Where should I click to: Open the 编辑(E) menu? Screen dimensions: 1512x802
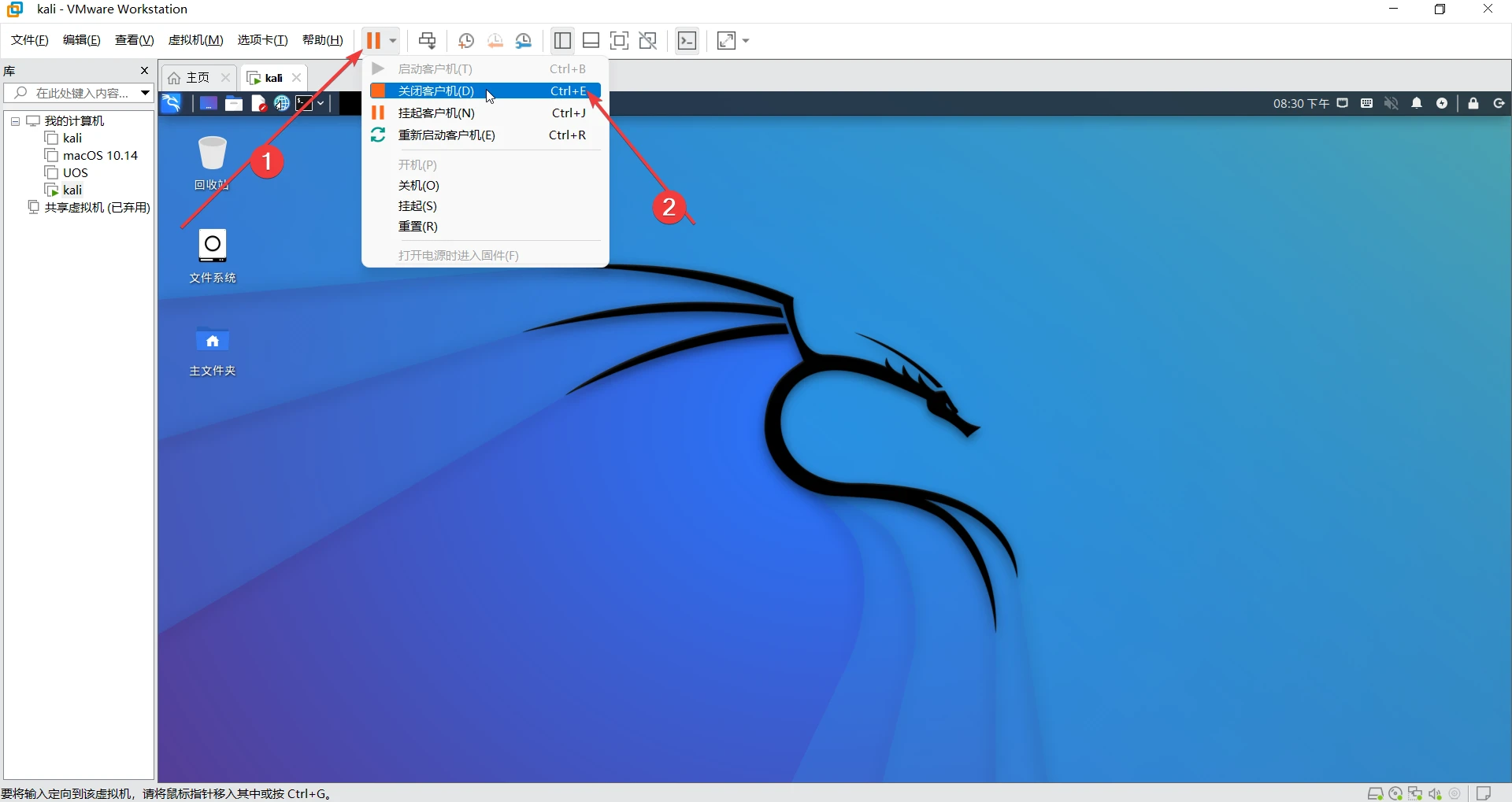click(82, 40)
